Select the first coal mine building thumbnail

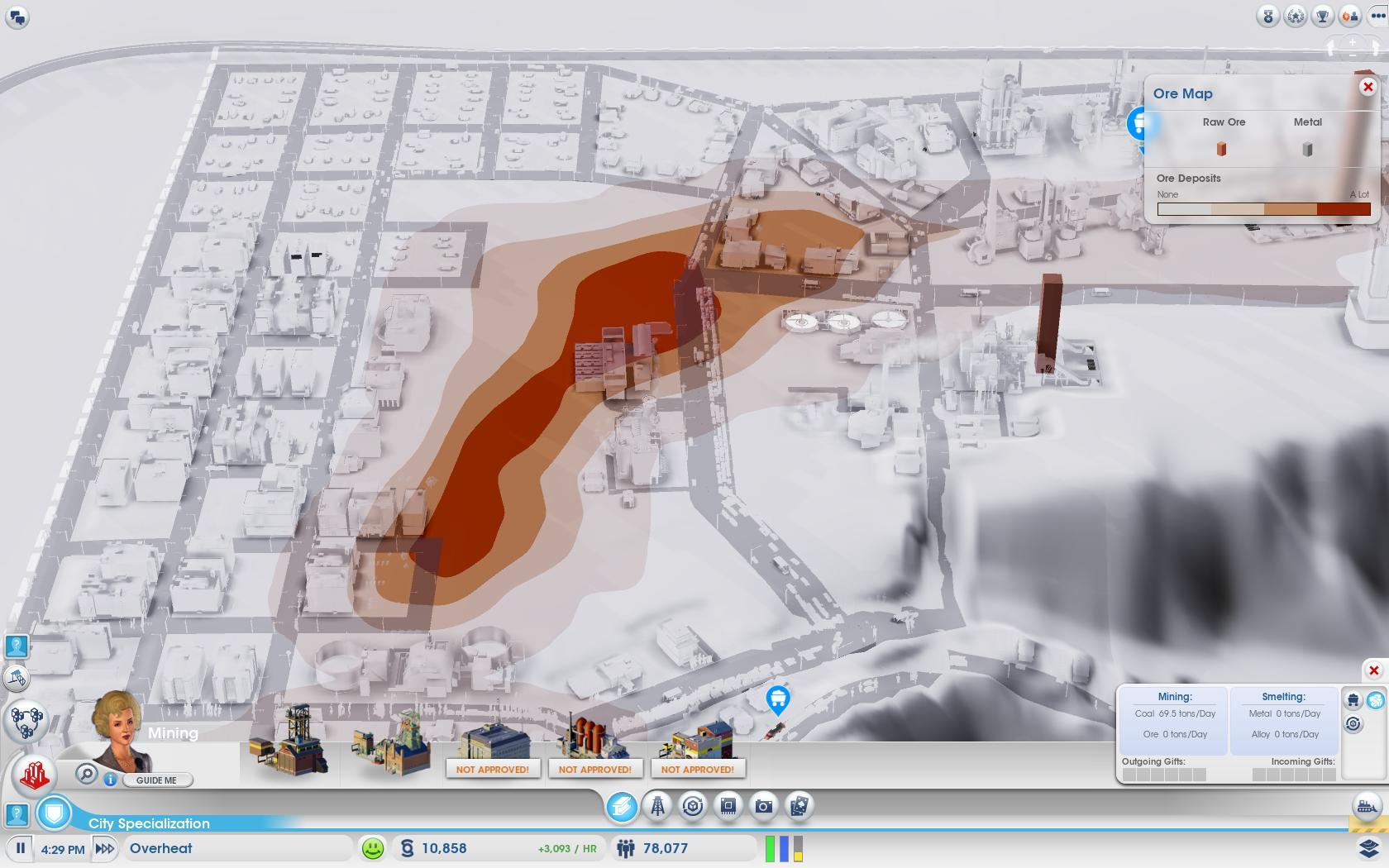(289, 740)
